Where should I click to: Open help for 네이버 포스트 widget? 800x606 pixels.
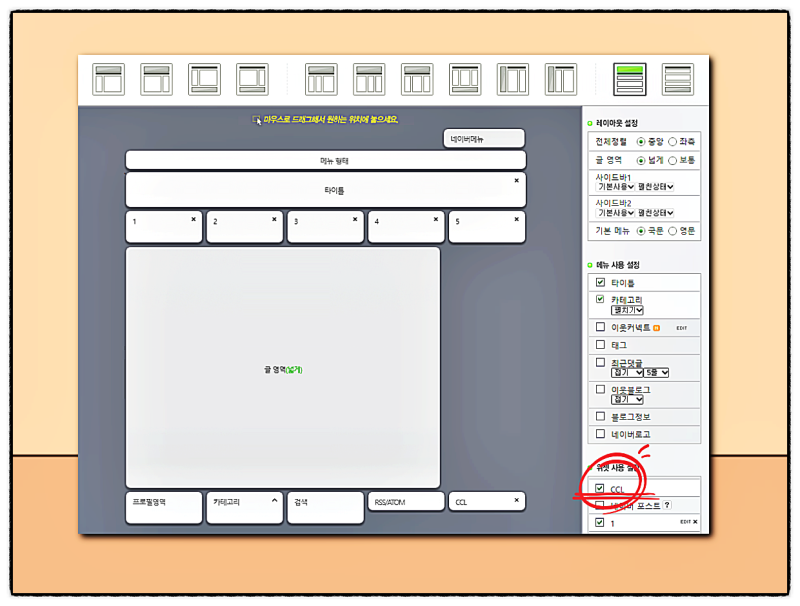pyautogui.click(x=667, y=505)
